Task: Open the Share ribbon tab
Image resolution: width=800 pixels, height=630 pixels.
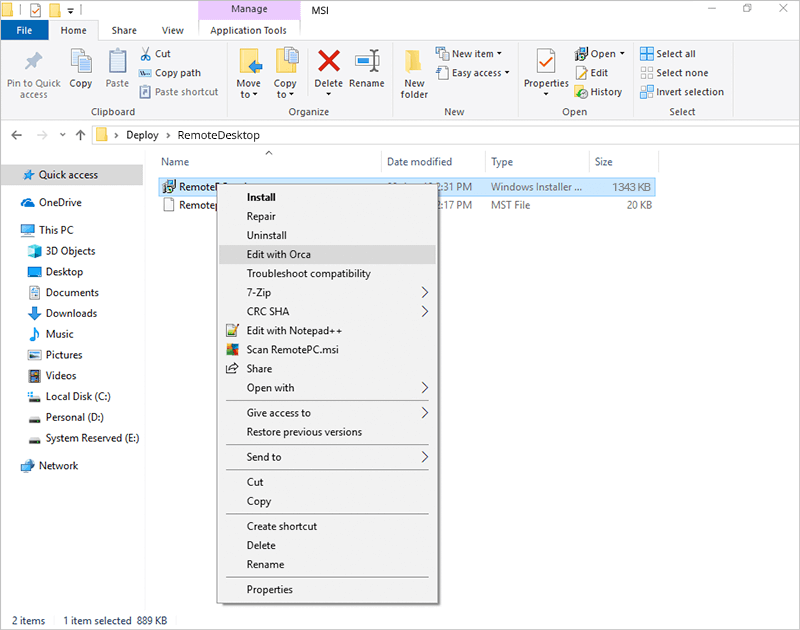Action: point(124,31)
